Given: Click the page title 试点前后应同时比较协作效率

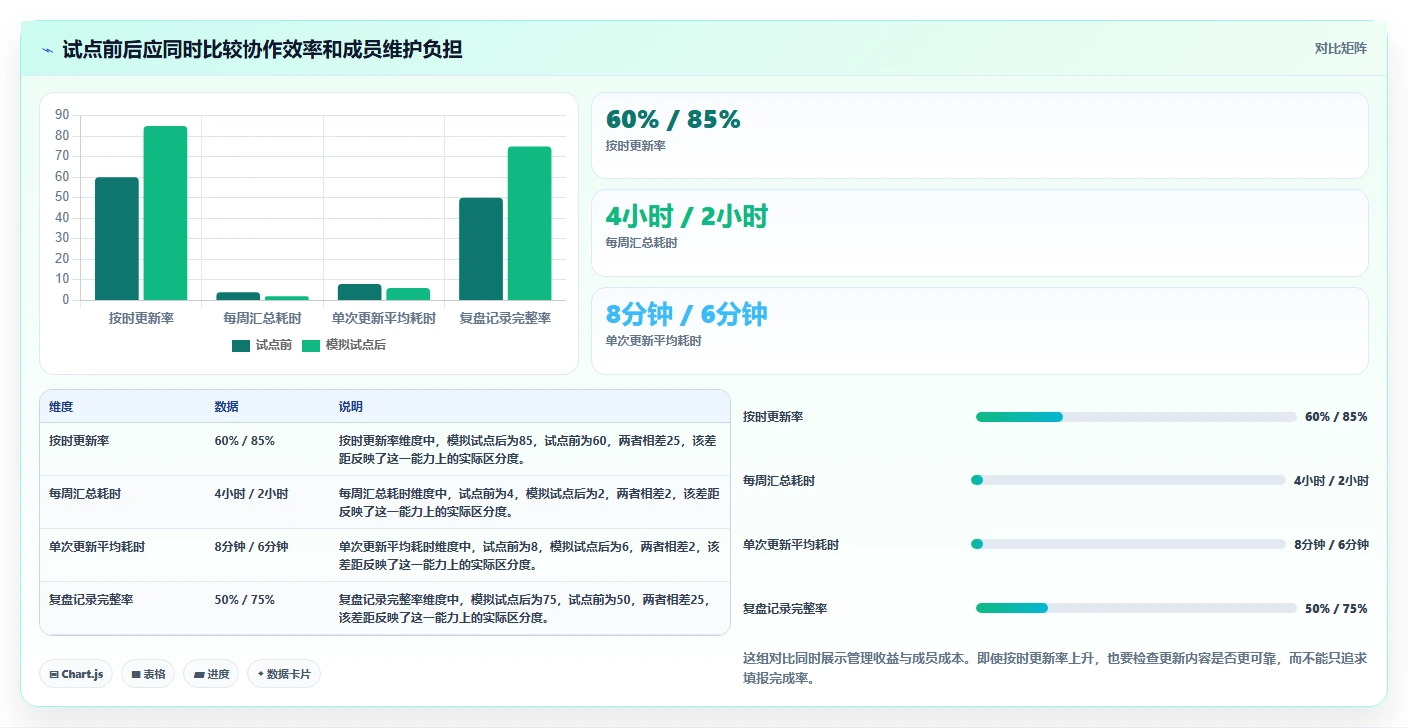Looking at the screenshot, I should [x=262, y=49].
